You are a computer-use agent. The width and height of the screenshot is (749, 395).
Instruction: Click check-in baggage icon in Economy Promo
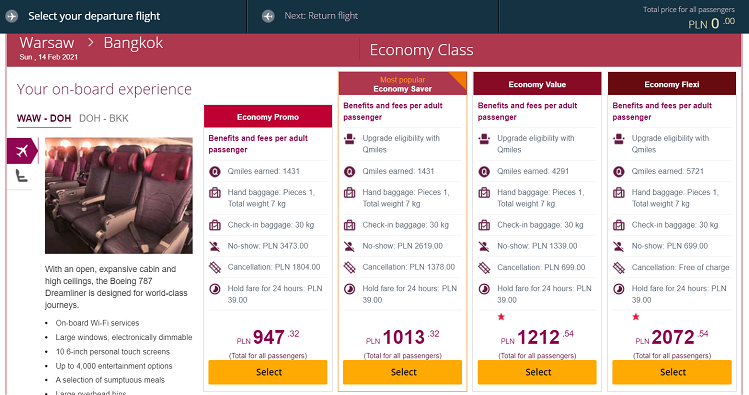pyautogui.click(x=215, y=225)
